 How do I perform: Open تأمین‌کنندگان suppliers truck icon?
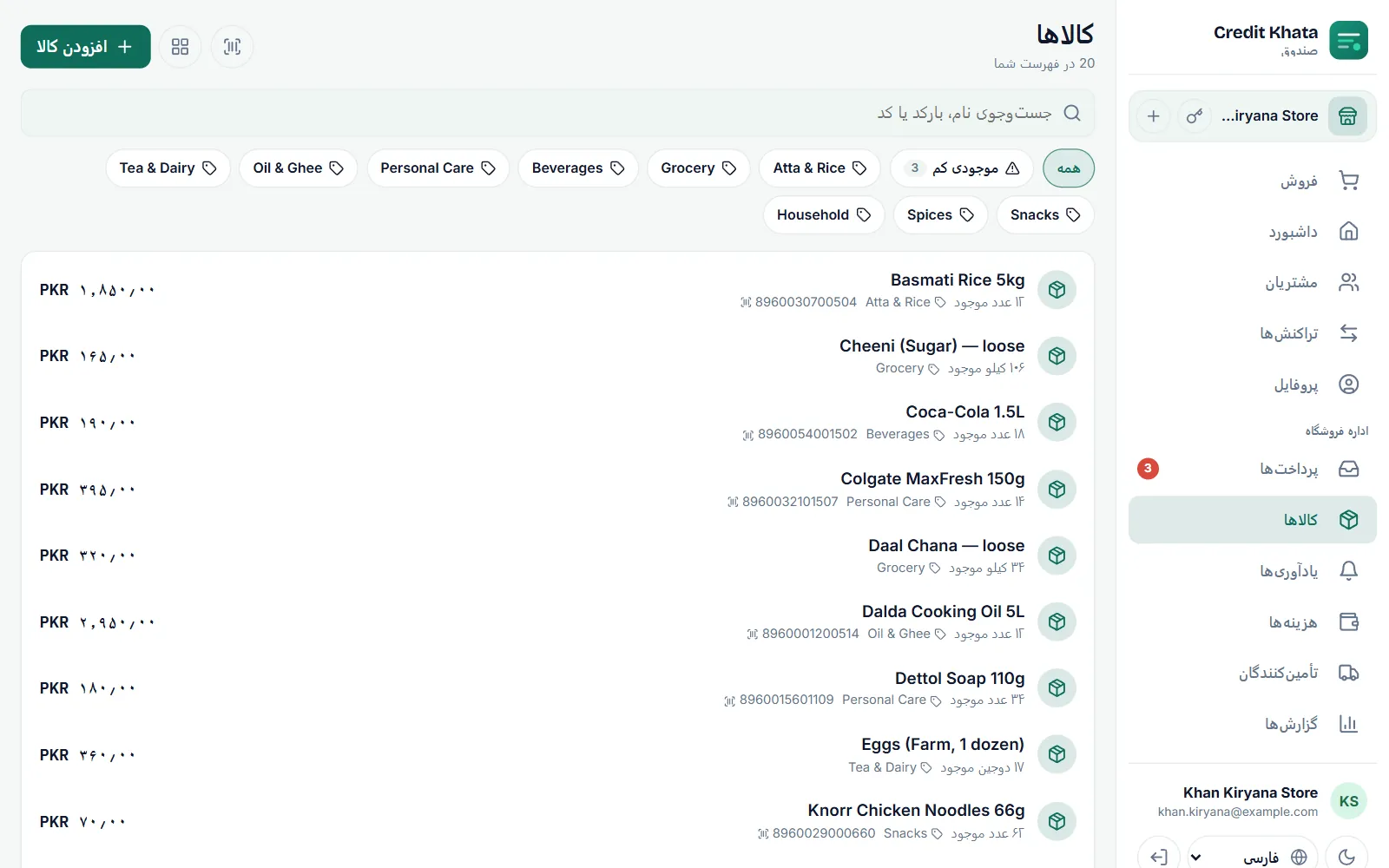pos(1348,673)
